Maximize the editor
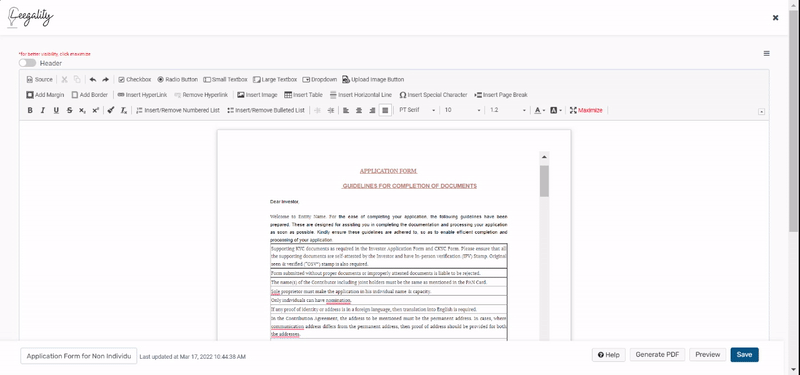 [x=586, y=110]
